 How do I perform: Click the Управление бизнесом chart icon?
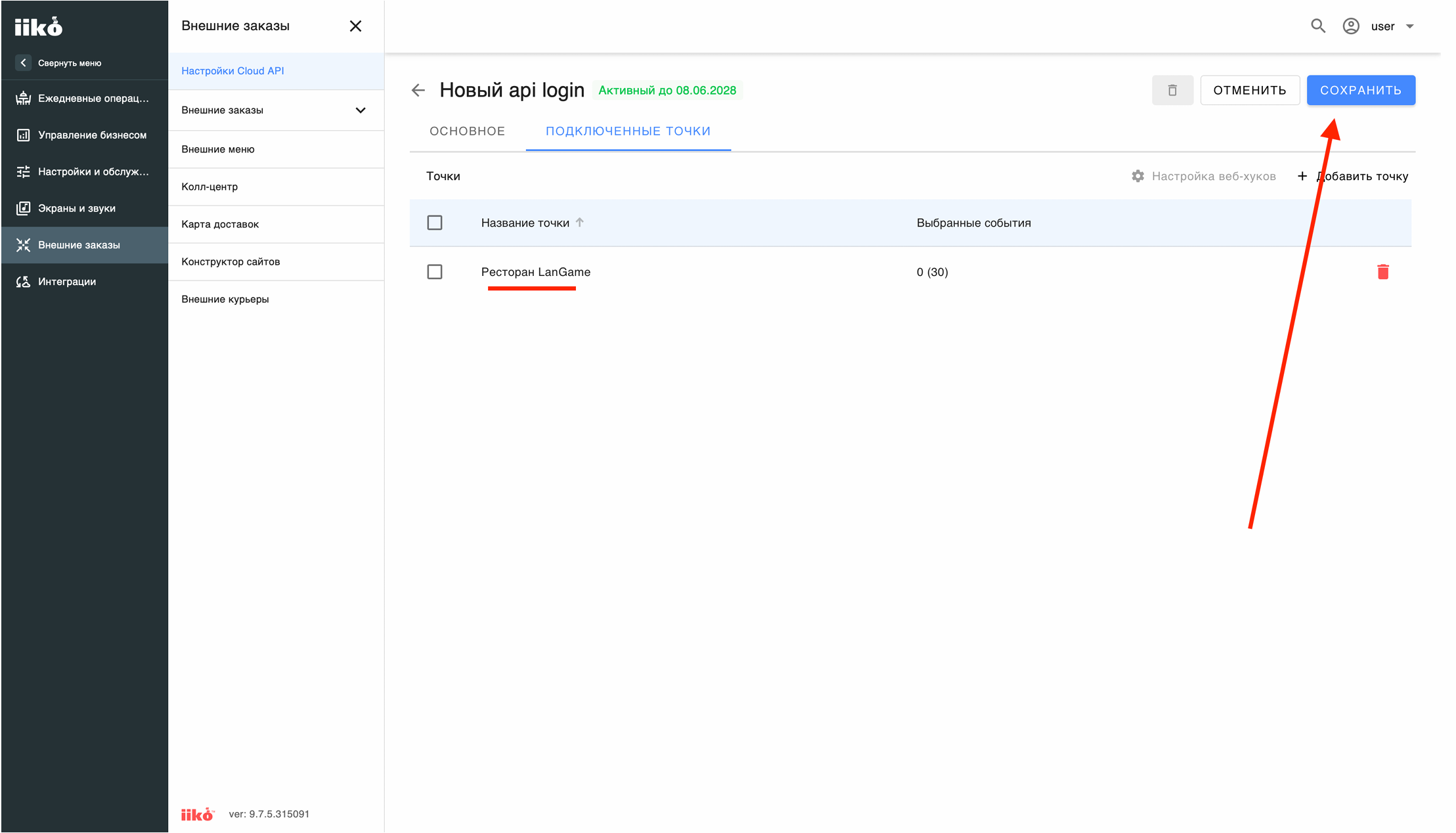[x=23, y=135]
